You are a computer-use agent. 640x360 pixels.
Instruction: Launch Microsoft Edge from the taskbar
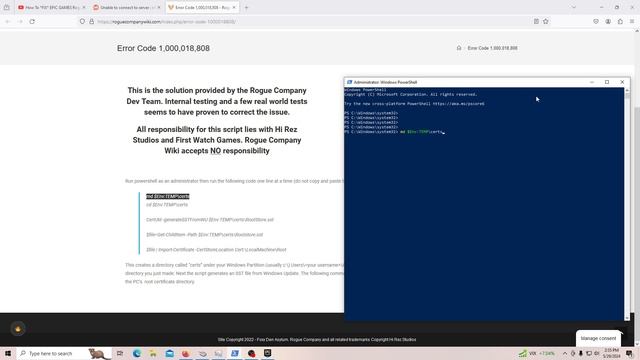tap(136, 353)
